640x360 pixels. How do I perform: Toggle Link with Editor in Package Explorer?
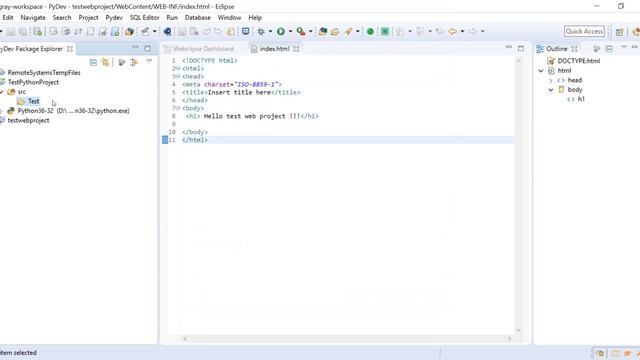click(x=106, y=62)
